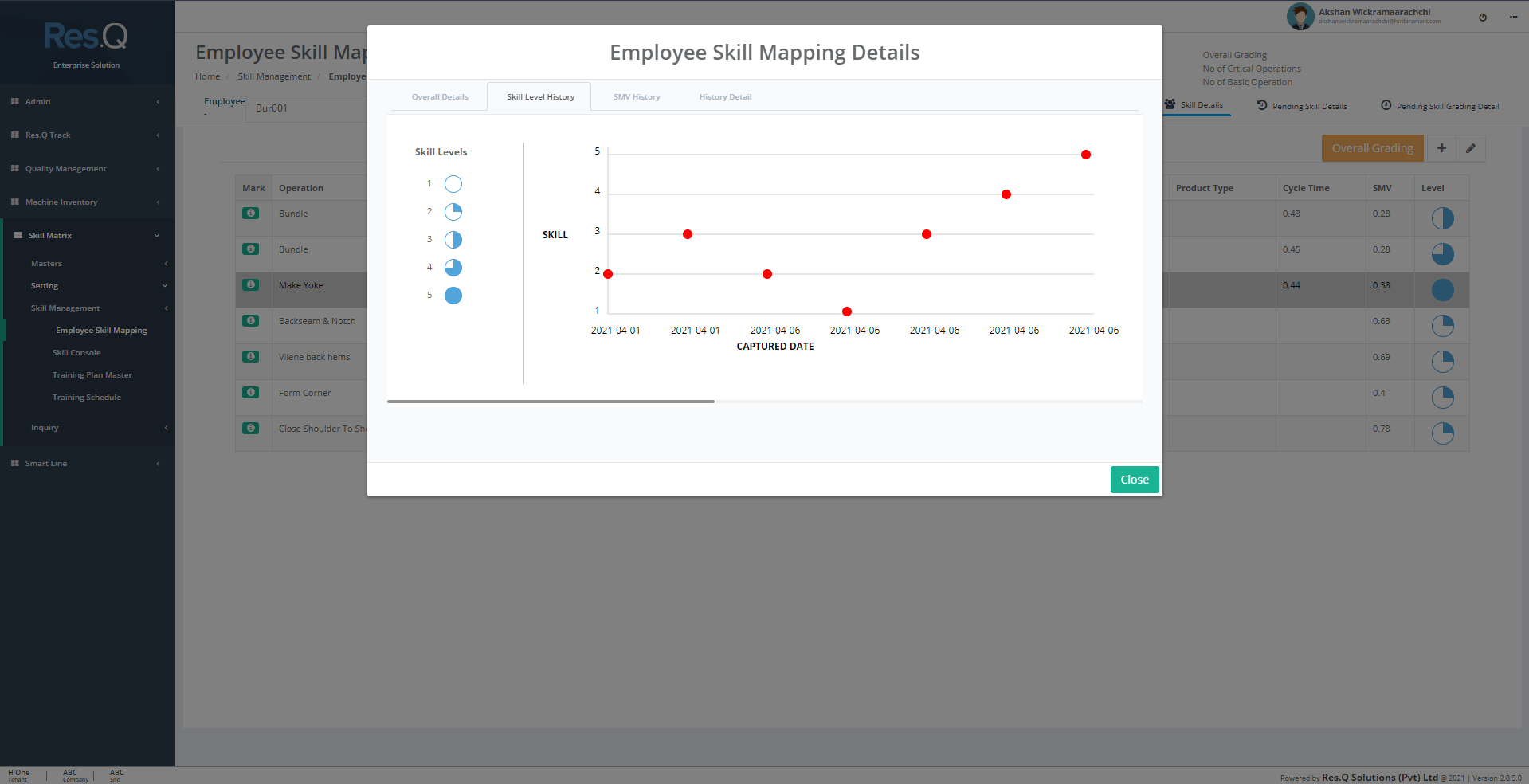Click the Level pie indicator on Make Yoke row
The width and height of the screenshot is (1529, 784).
1442,290
